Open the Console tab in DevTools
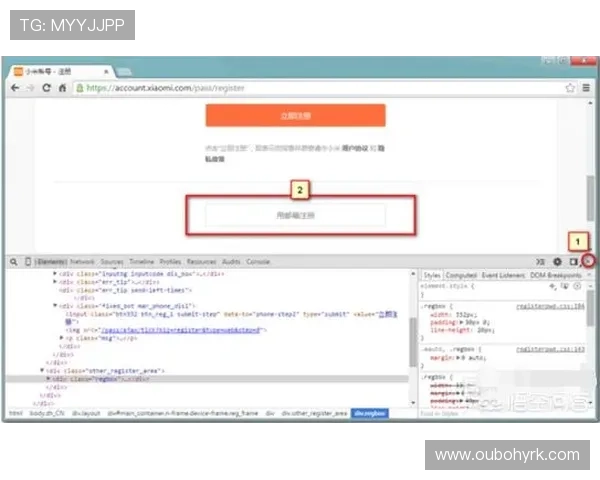Viewport: 600px width, 480px height. 258,261
